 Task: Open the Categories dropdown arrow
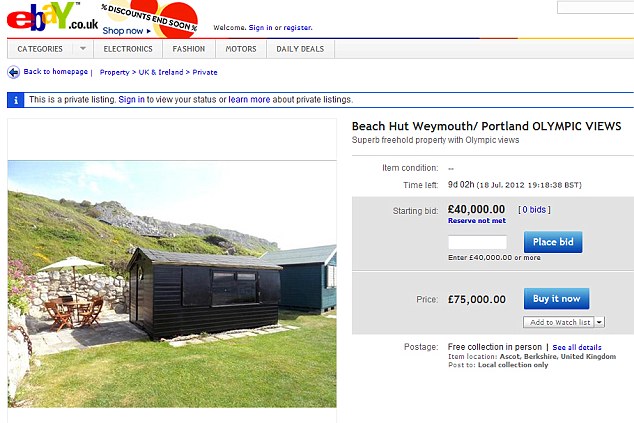tap(83, 49)
